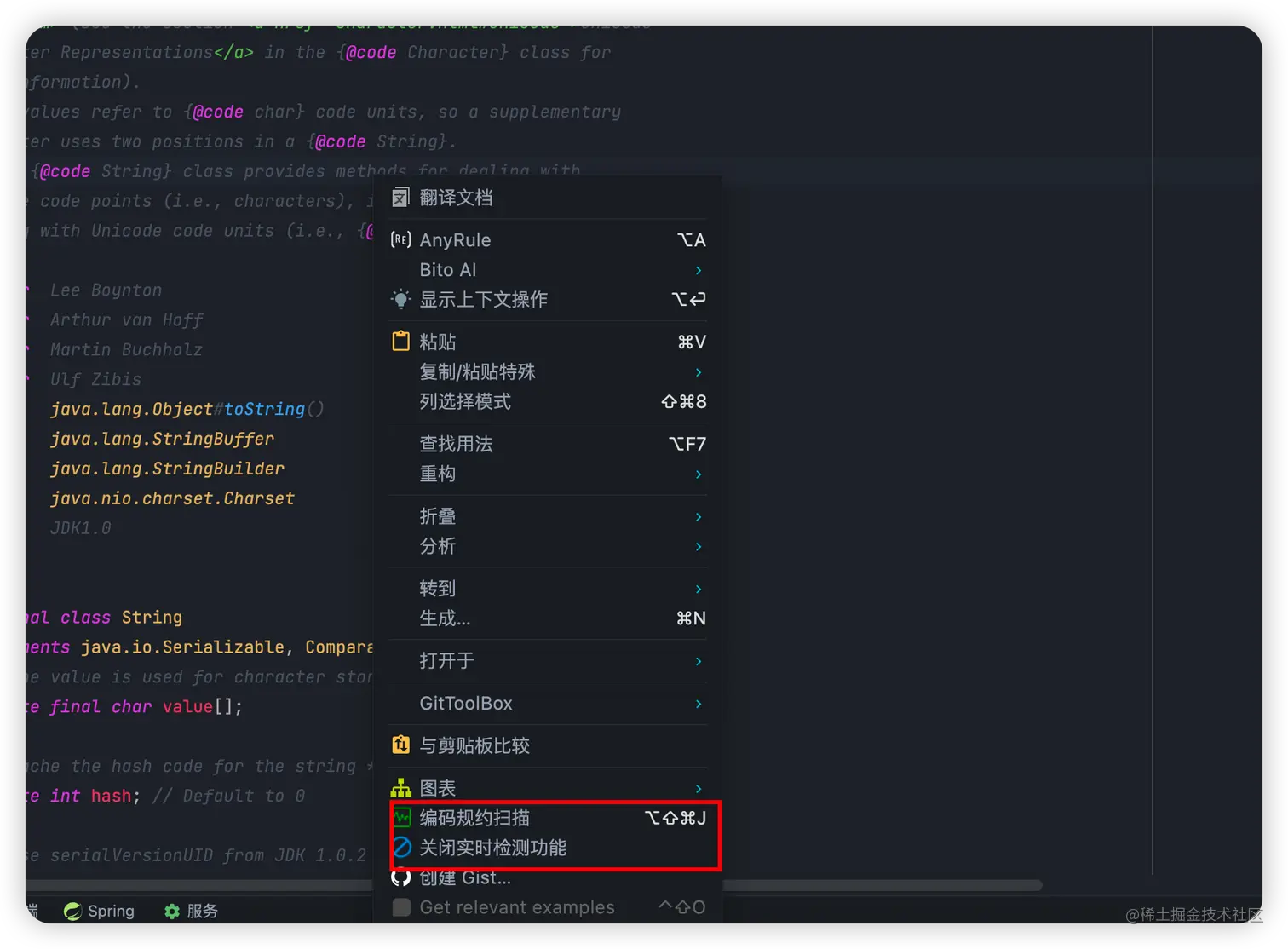Click the Get relevant examples icon

pos(401,907)
